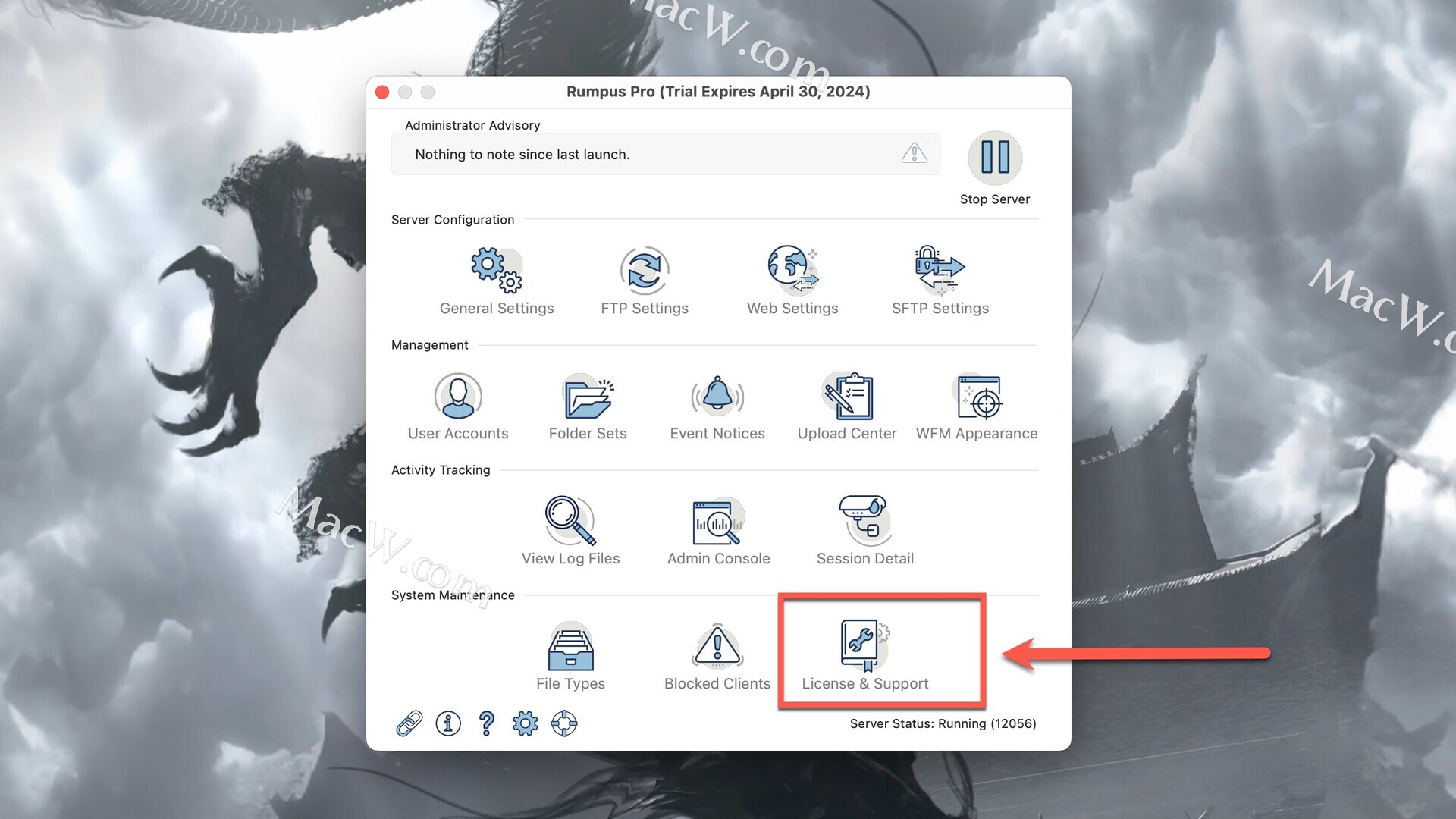Image resolution: width=1456 pixels, height=819 pixels.
Task: Open Session Detail camera icon
Action: click(864, 520)
